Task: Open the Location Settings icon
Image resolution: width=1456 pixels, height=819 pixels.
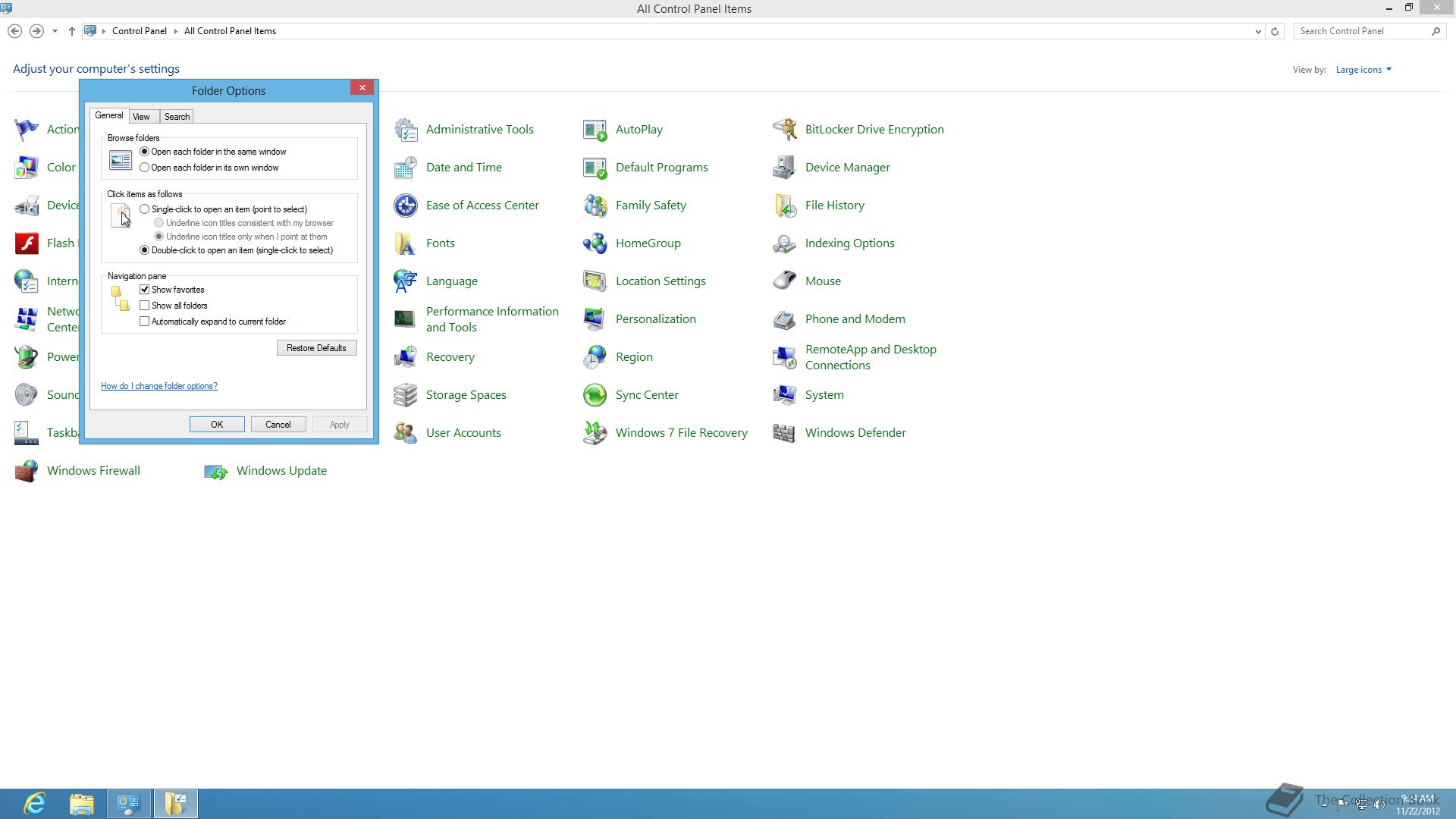Action: pyautogui.click(x=595, y=281)
